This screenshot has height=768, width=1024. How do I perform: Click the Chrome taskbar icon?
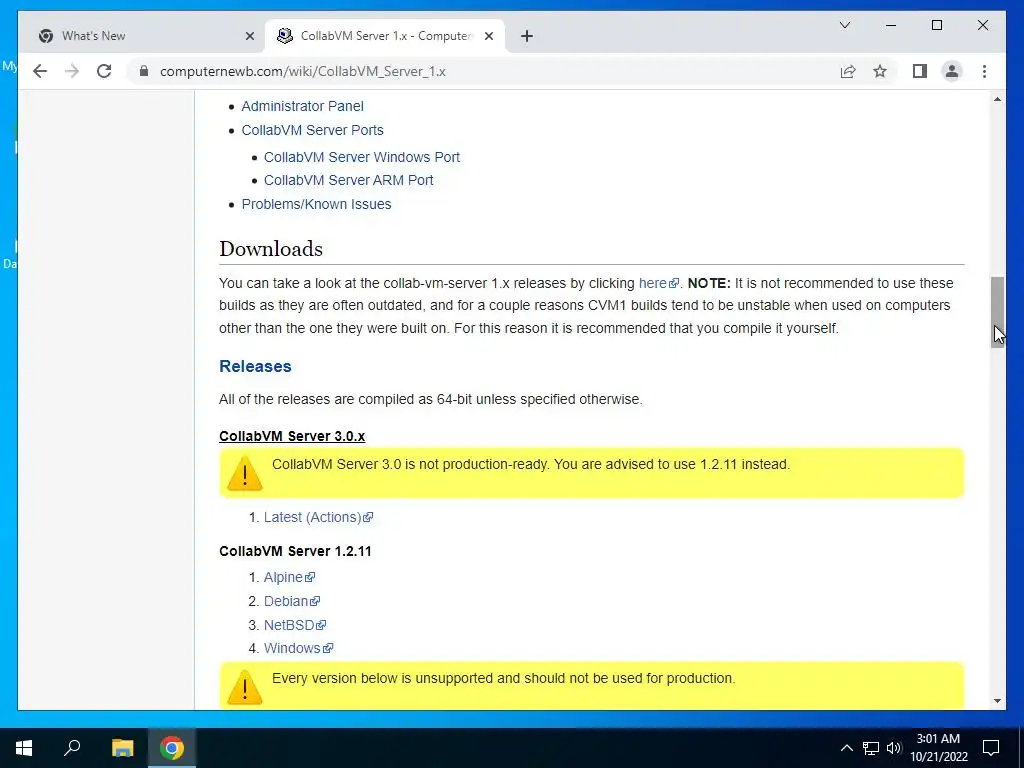172,748
